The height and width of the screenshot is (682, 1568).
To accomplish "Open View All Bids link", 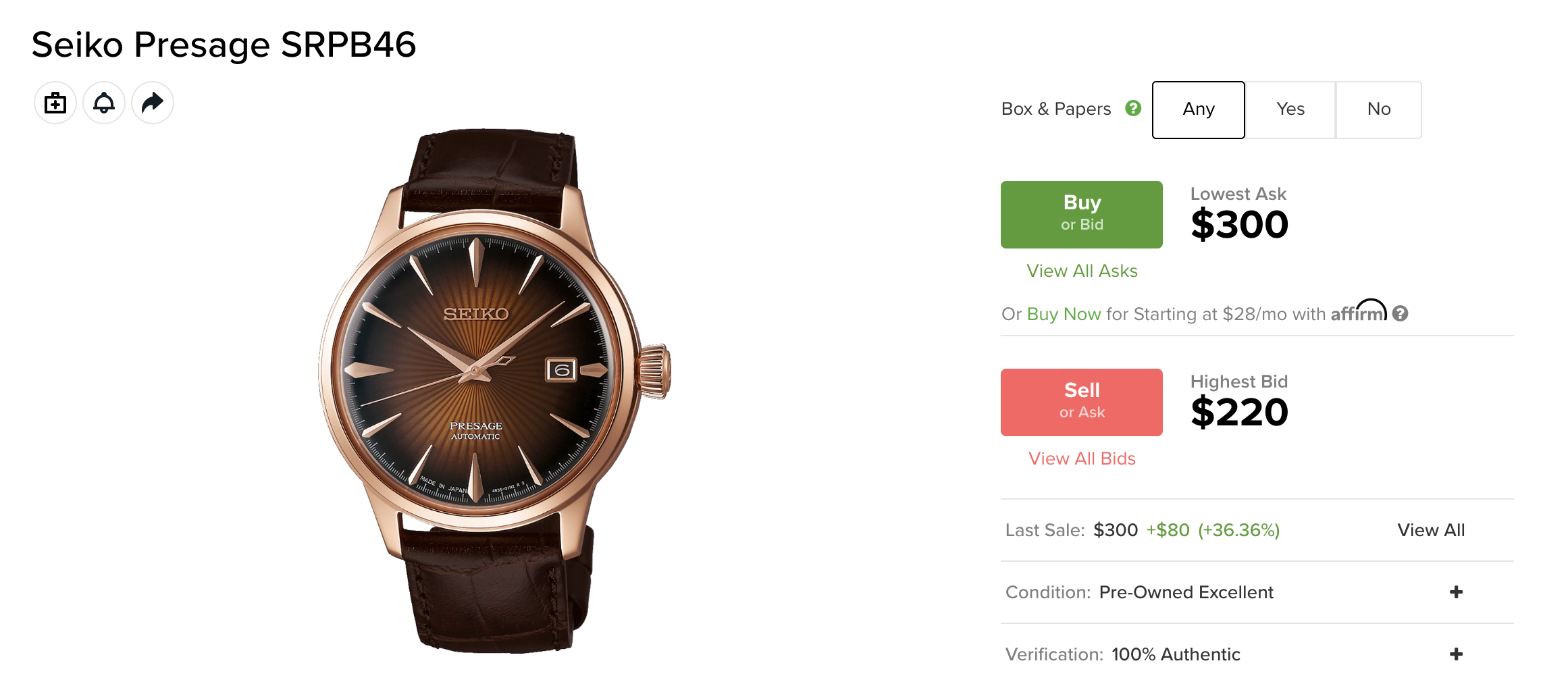I will 1082,458.
